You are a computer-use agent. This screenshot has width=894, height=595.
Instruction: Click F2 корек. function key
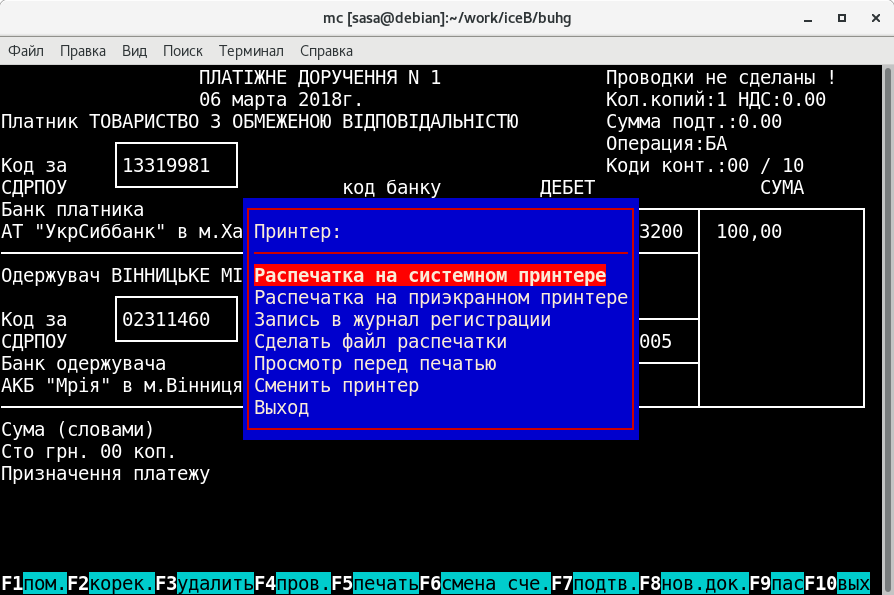coord(111,584)
